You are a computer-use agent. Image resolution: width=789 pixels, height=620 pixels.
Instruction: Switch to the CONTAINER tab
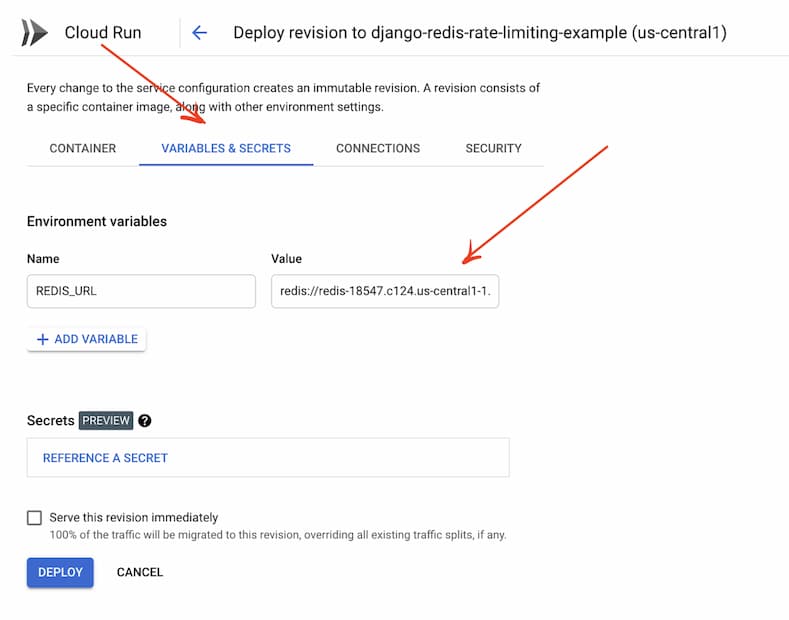(x=83, y=148)
